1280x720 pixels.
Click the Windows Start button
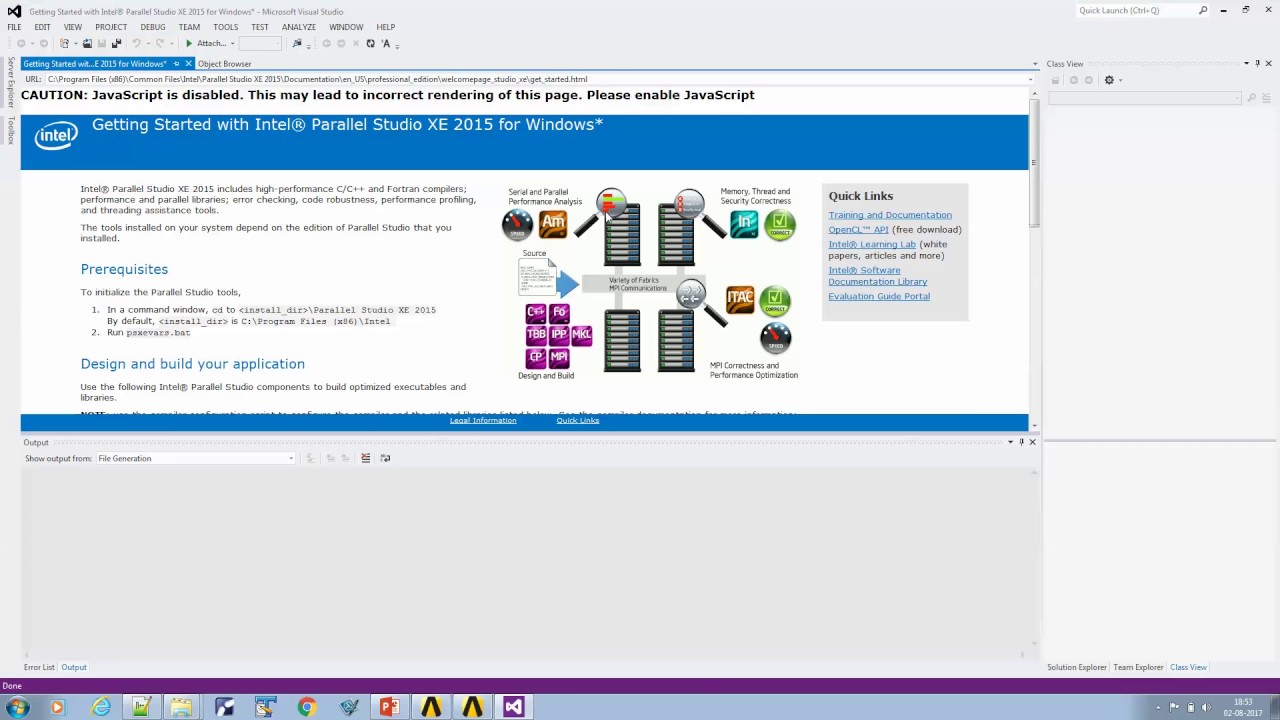[17, 707]
